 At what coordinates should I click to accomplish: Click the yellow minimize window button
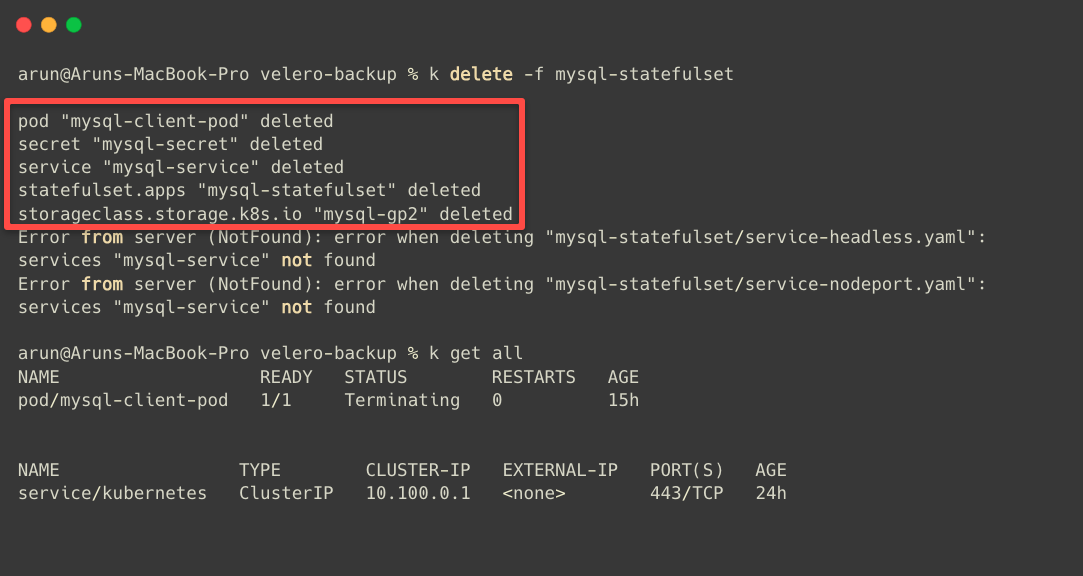[x=49, y=25]
